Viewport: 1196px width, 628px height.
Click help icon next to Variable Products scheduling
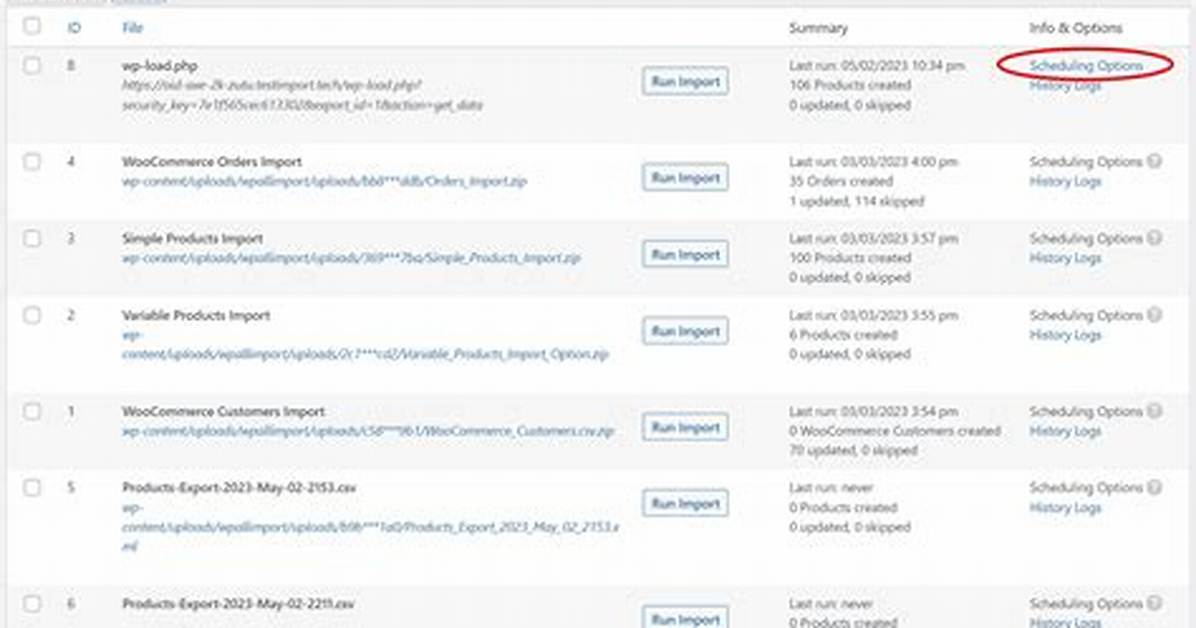(x=1155, y=315)
